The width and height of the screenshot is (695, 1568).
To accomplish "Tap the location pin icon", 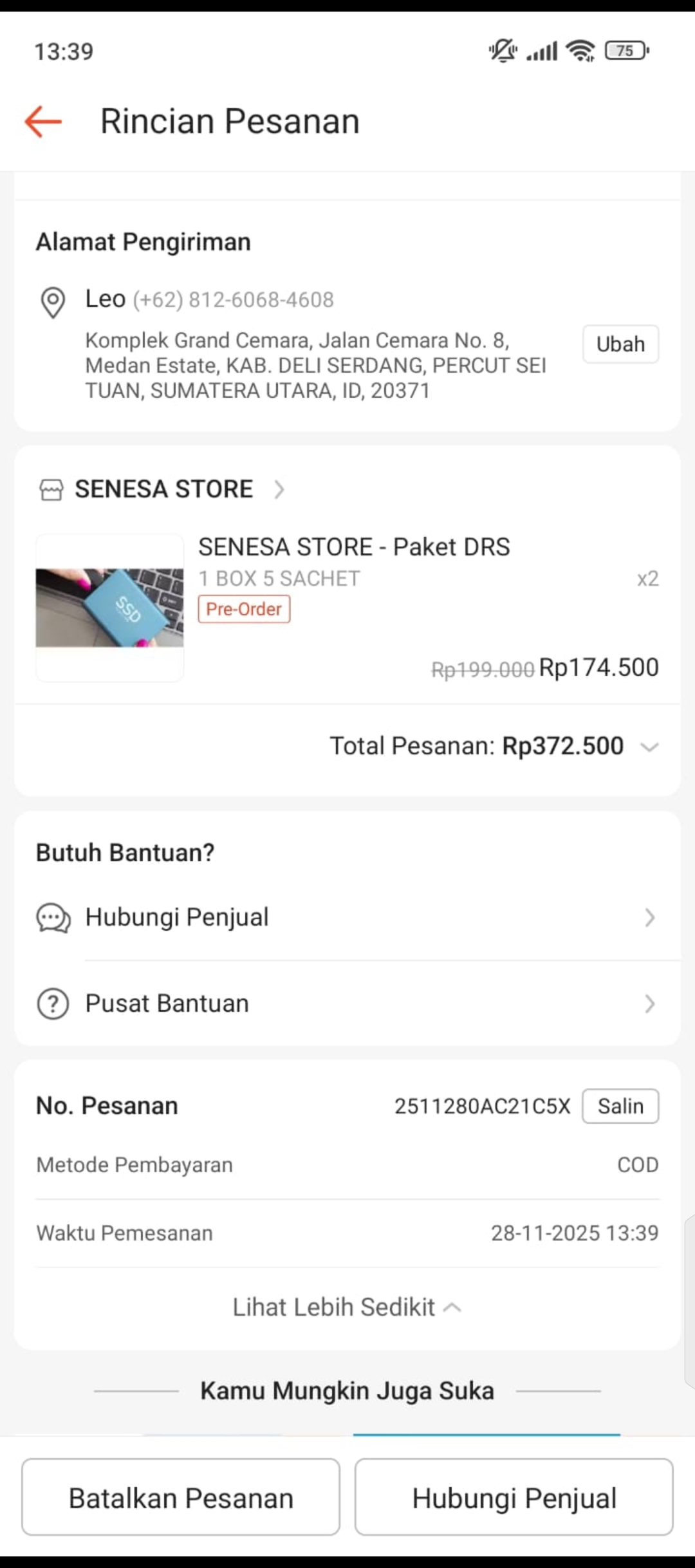I will point(53,302).
